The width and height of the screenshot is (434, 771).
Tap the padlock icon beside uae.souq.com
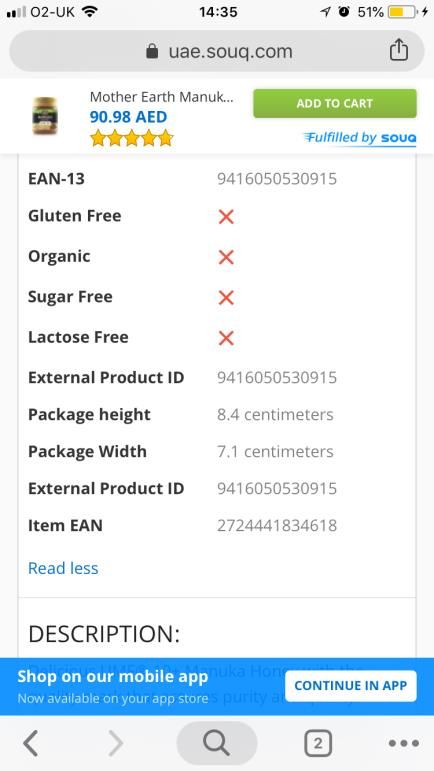(152, 51)
